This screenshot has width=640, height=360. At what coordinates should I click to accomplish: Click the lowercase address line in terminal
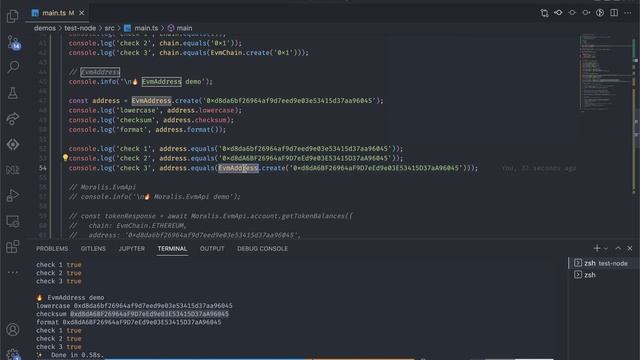134,306
